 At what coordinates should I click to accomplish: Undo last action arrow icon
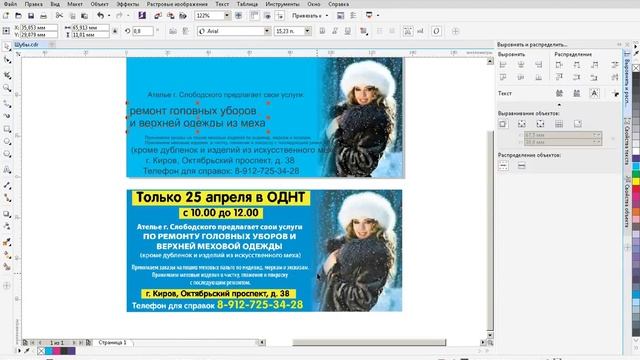point(100,16)
